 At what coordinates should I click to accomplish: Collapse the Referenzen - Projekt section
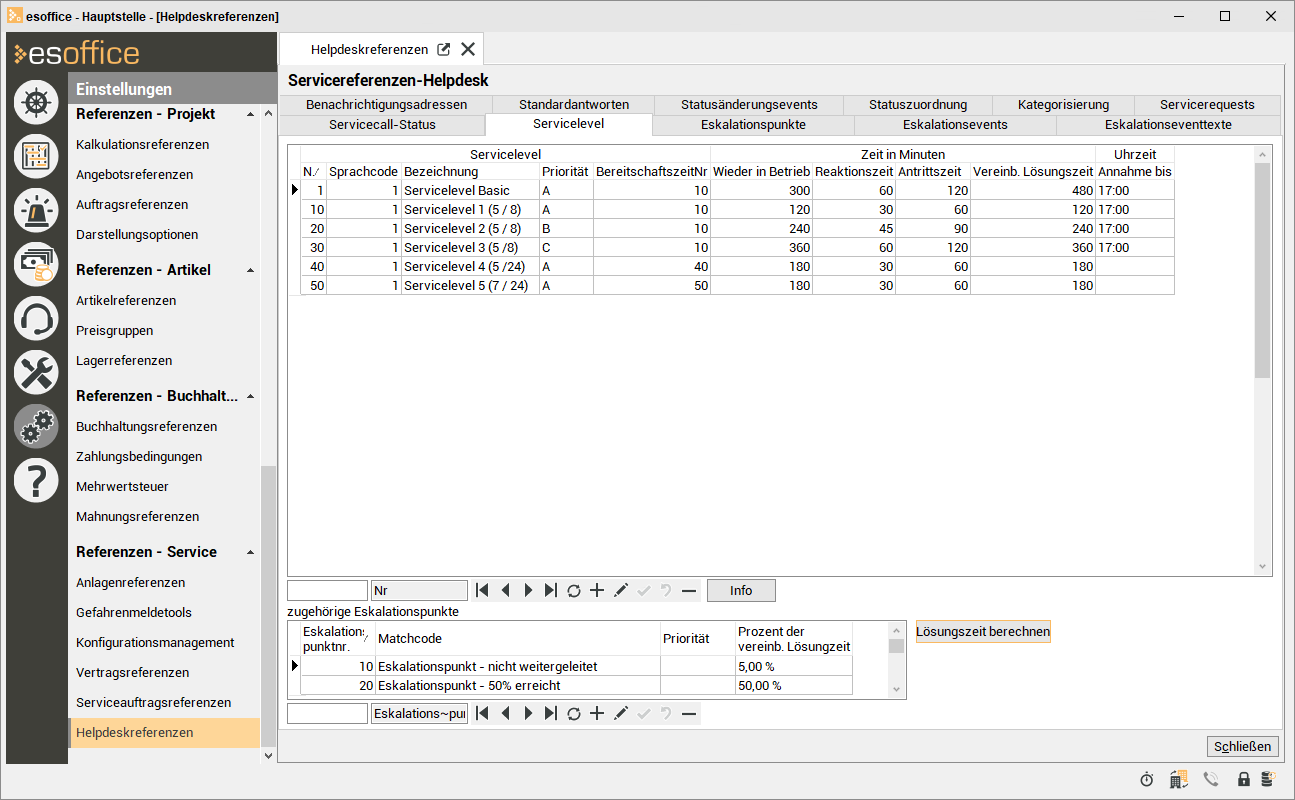click(250, 115)
